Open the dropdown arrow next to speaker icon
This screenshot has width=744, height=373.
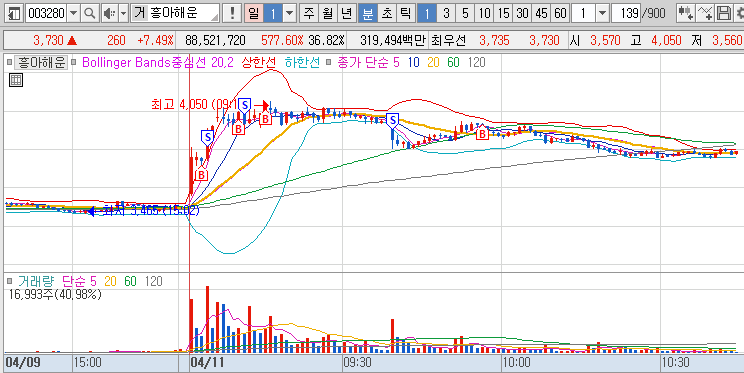(x=123, y=13)
